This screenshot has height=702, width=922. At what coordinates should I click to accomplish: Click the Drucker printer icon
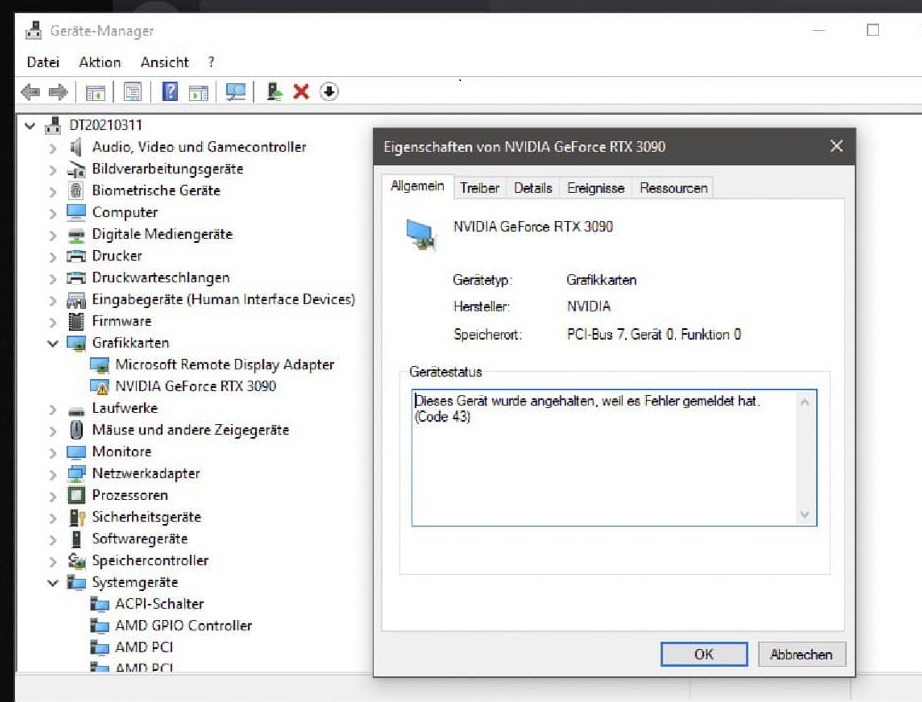[76, 256]
